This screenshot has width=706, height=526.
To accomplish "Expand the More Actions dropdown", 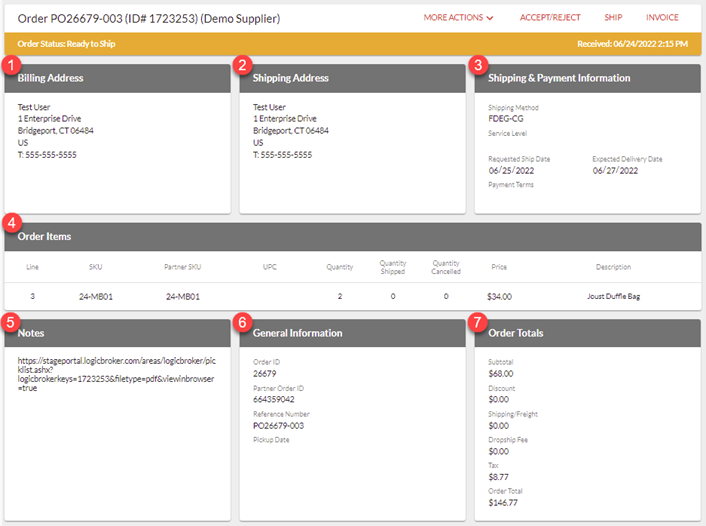I will pyautogui.click(x=458, y=18).
